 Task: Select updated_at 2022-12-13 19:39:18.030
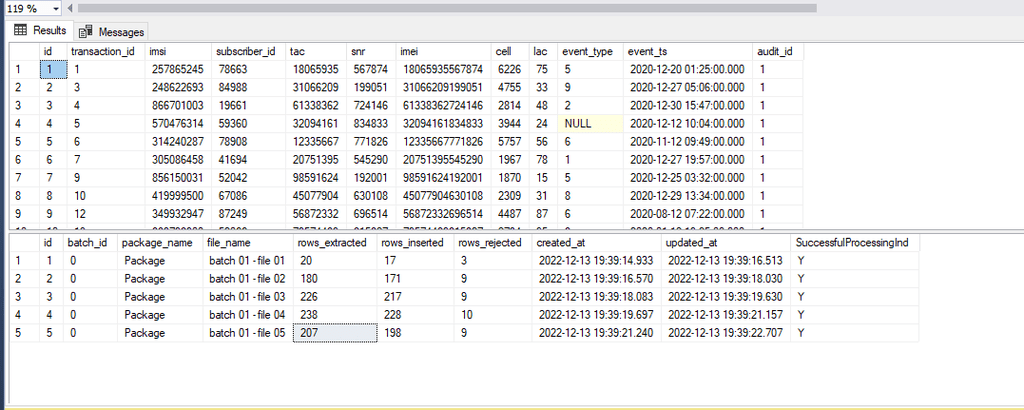coord(726,278)
